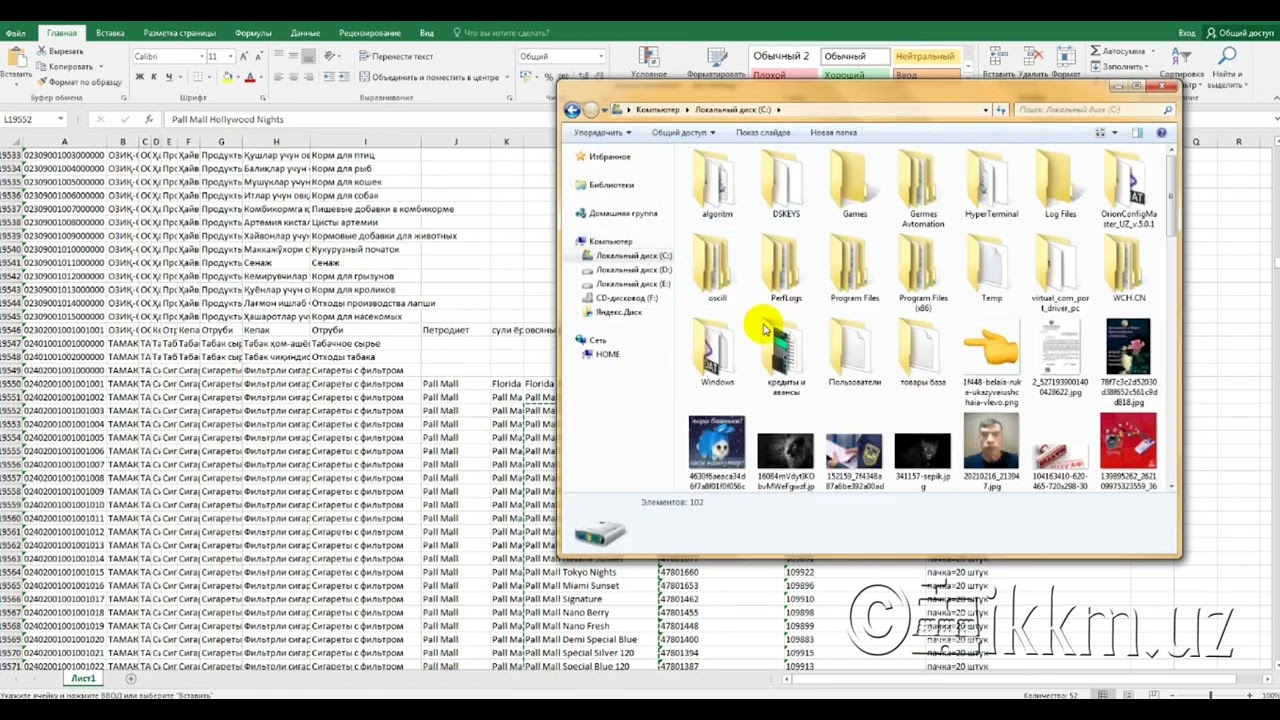Click the Paste (Вставить) clipboard icon
1280x720 pixels.
(x=15, y=58)
